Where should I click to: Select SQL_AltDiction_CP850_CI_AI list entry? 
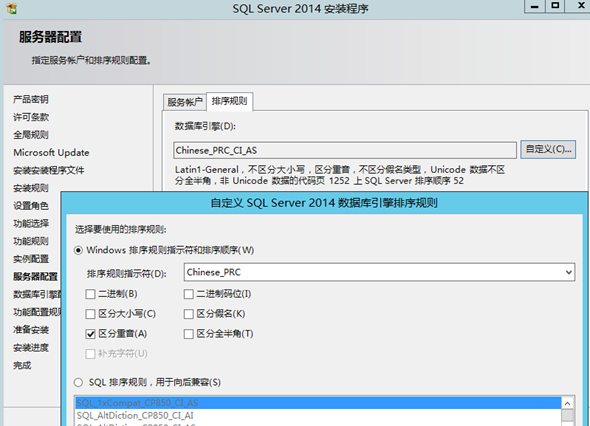[318, 415]
